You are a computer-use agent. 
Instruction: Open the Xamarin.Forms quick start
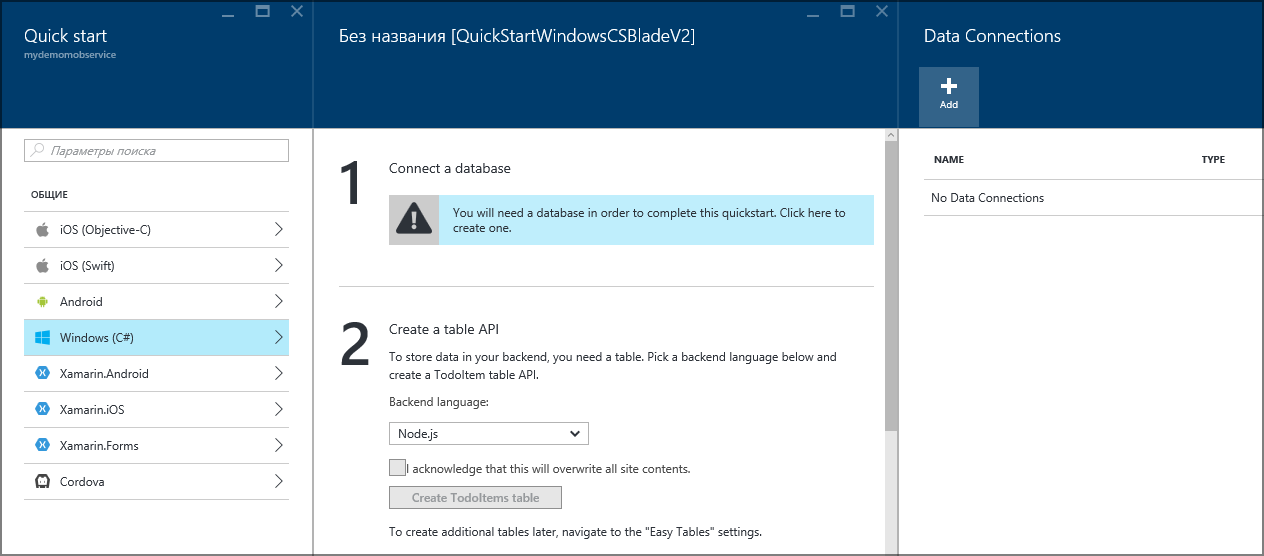(156, 445)
